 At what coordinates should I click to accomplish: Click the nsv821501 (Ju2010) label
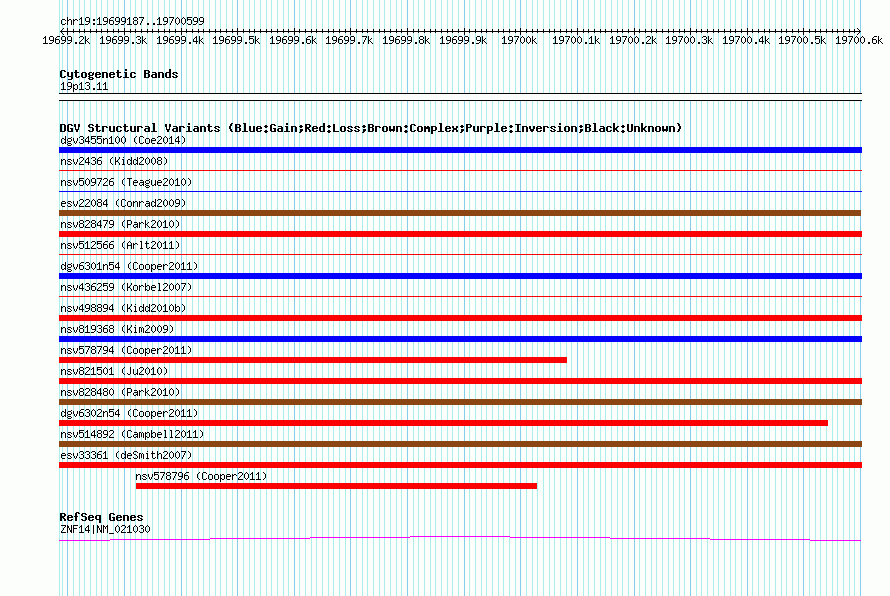point(114,371)
